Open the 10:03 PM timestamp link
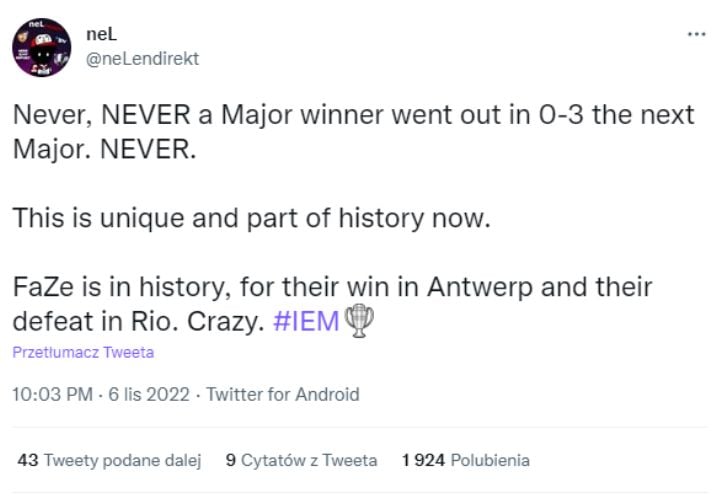Image resolution: width=720 pixels, height=500 pixels. (x=51, y=394)
